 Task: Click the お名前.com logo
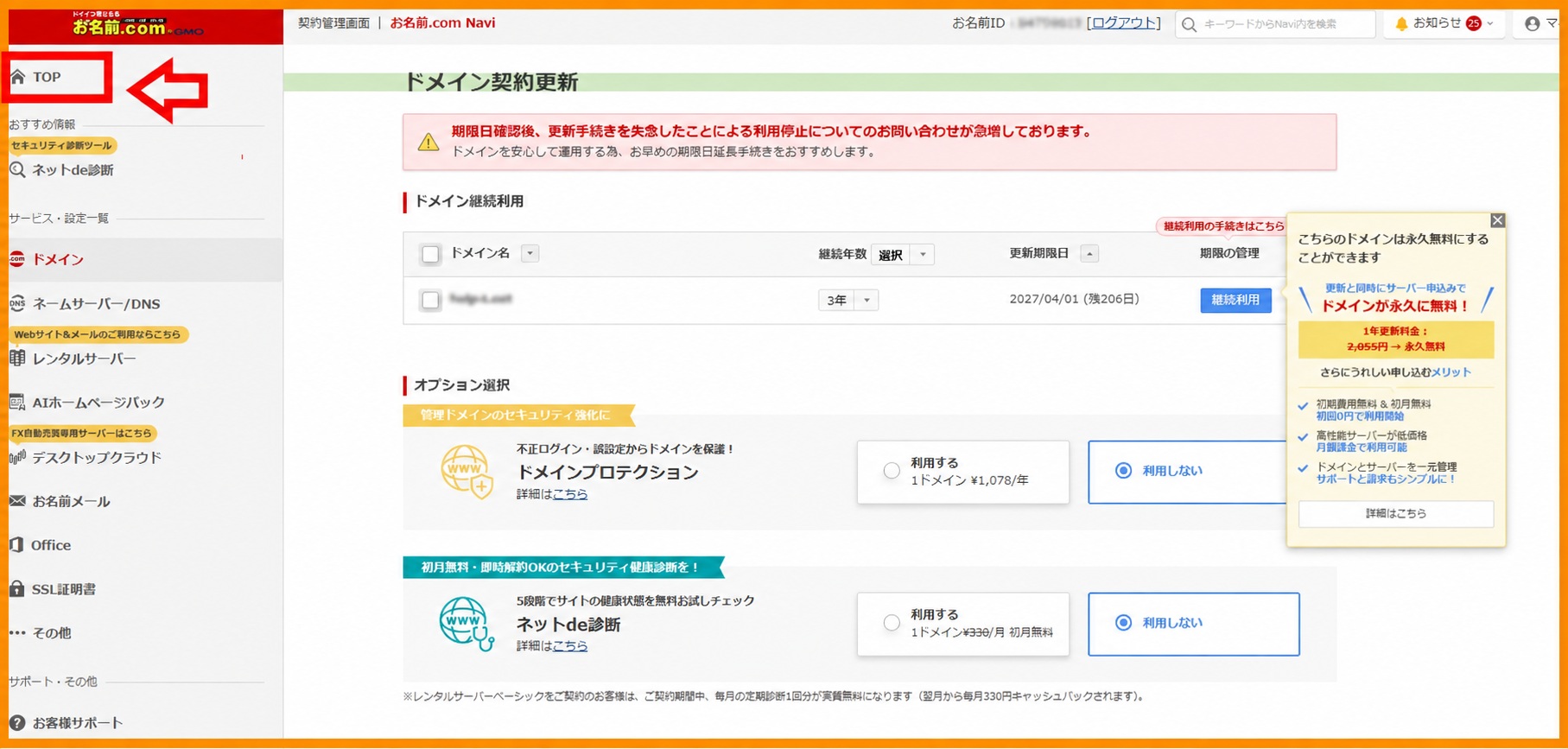138,26
